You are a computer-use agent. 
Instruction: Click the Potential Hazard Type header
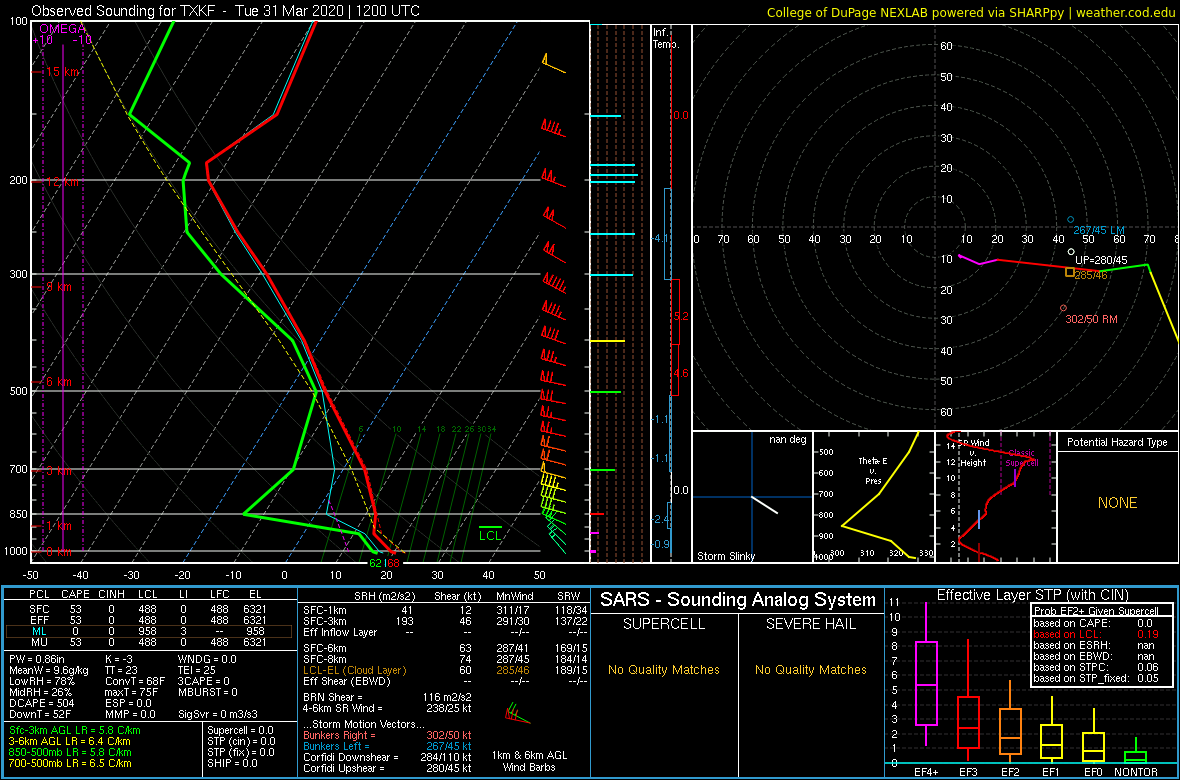click(1117, 443)
